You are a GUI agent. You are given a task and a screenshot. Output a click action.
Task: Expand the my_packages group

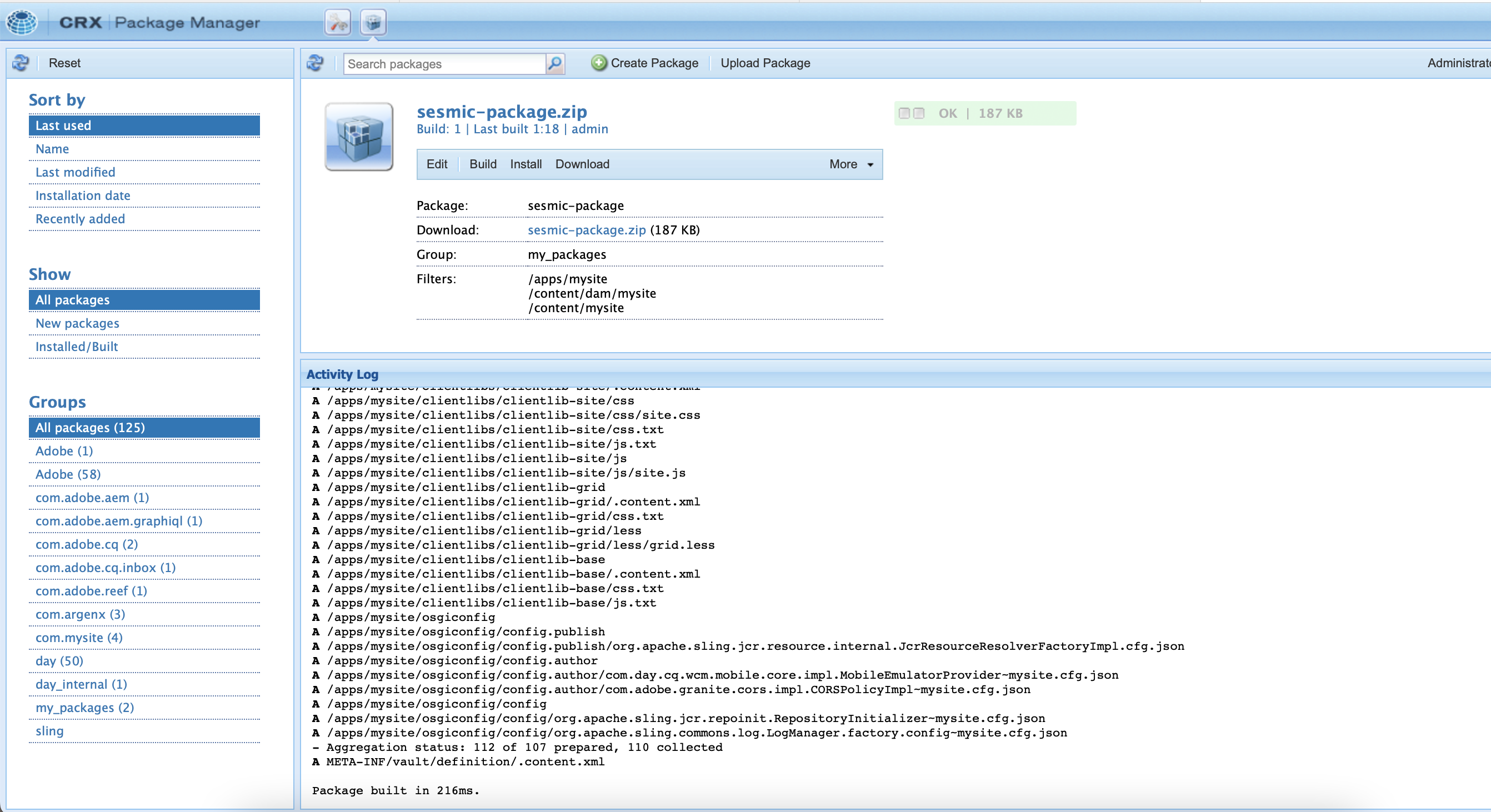[84, 708]
